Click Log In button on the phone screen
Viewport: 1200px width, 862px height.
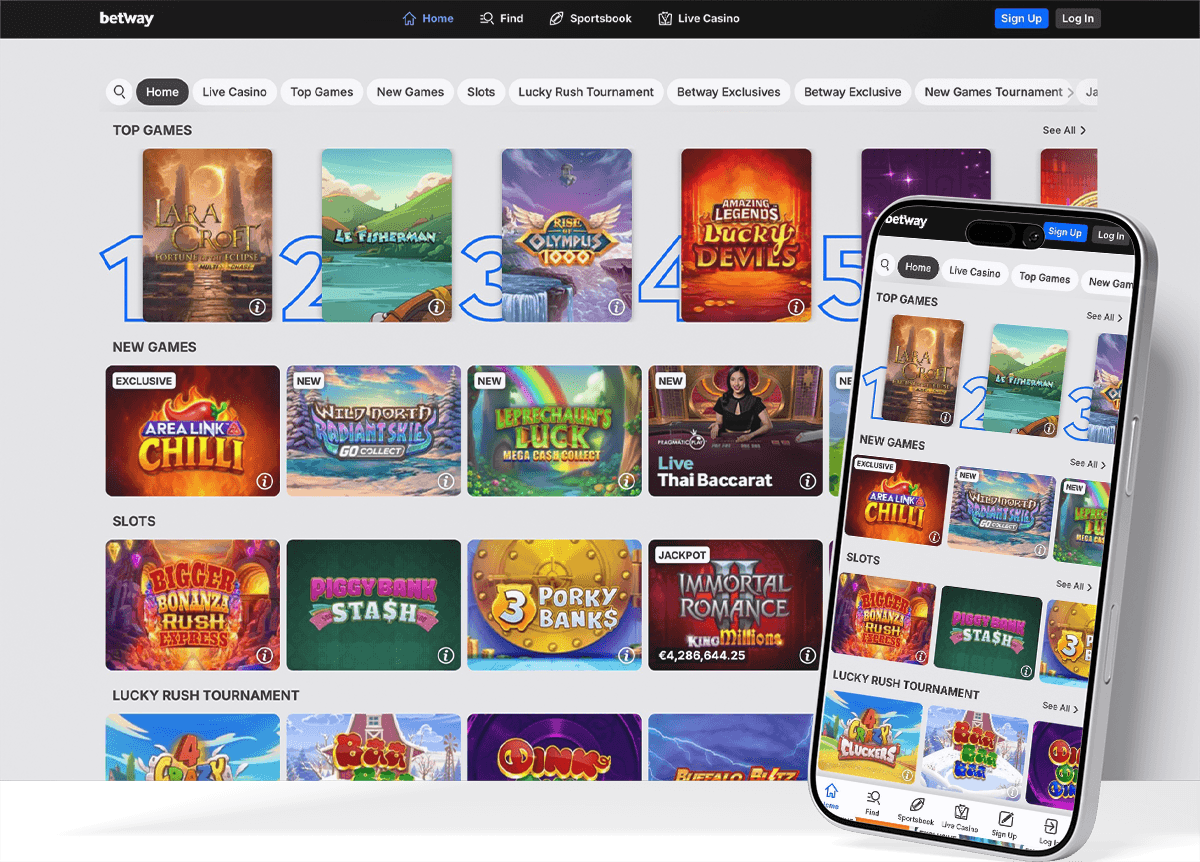(1110, 236)
